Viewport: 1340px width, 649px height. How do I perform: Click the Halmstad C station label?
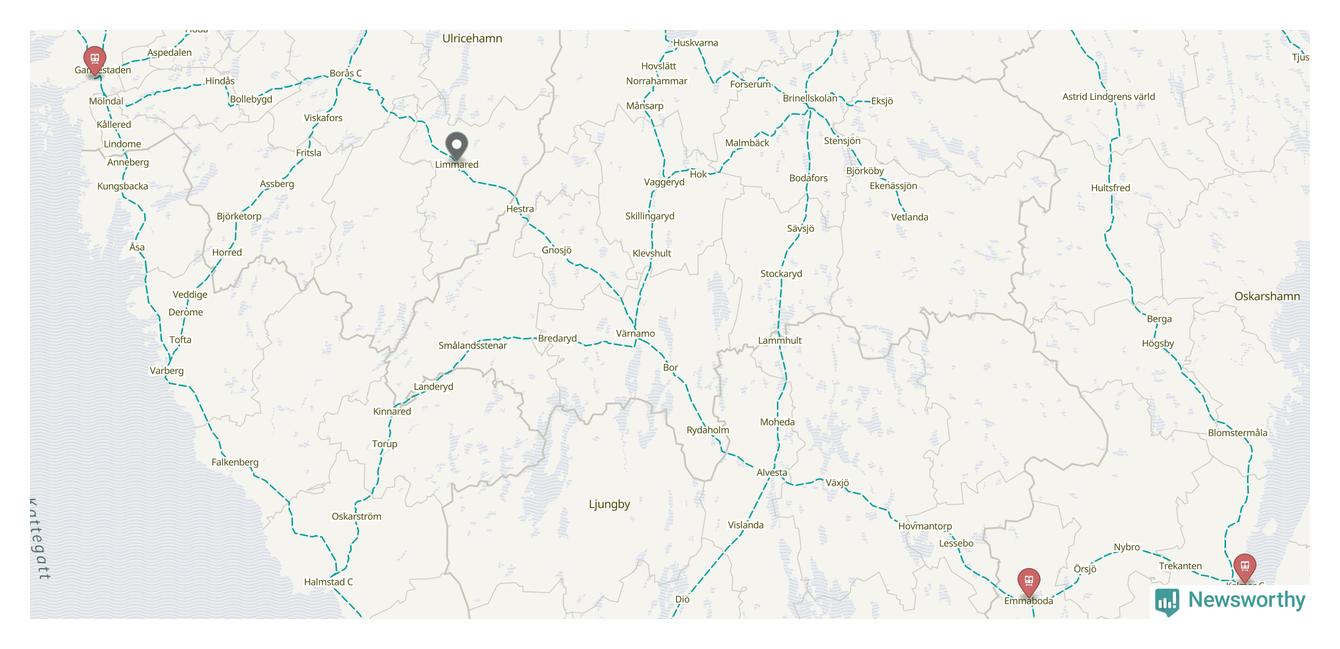[x=328, y=582]
